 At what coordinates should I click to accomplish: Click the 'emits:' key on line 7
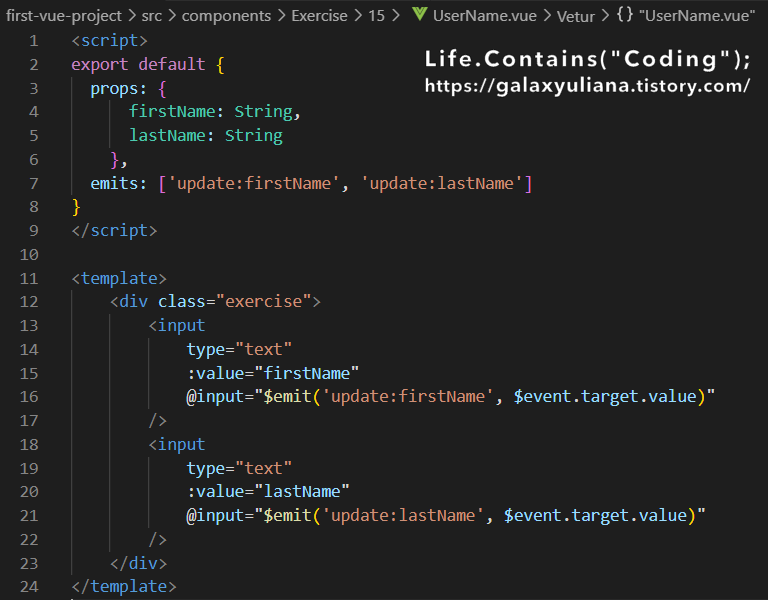[x=119, y=183]
